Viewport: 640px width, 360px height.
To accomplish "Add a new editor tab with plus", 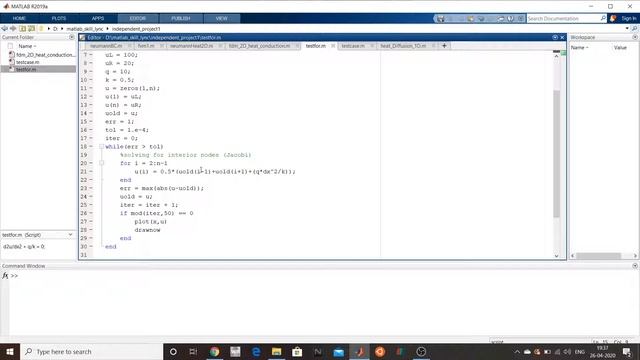I will [444, 46].
